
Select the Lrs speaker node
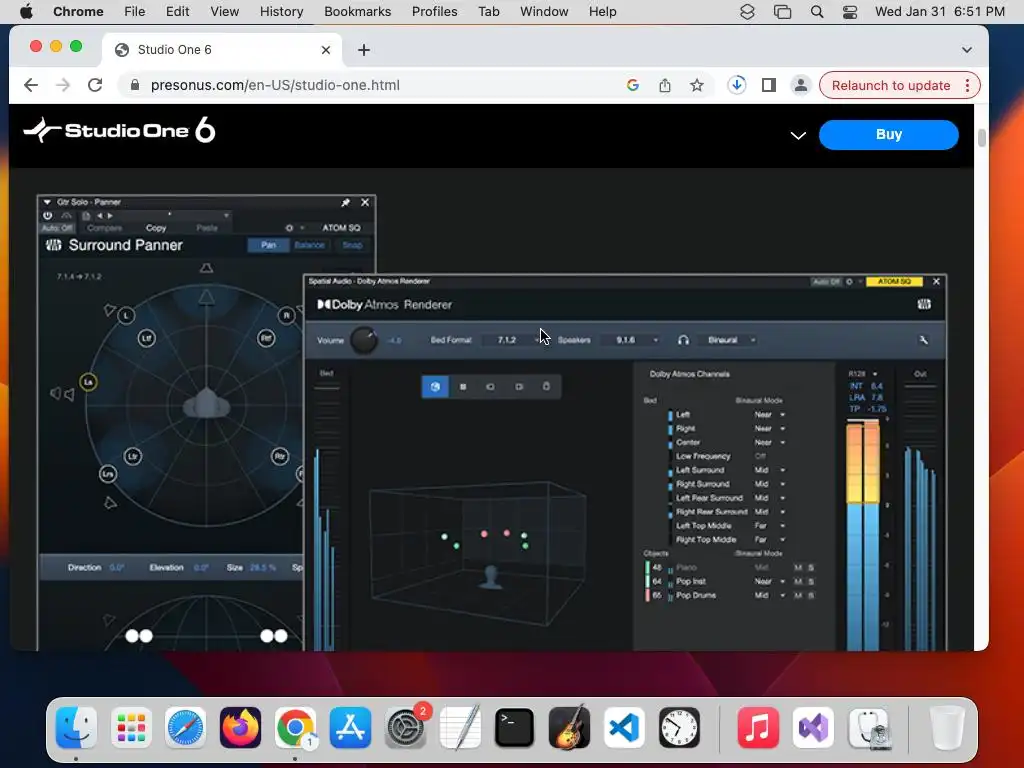(108, 474)
